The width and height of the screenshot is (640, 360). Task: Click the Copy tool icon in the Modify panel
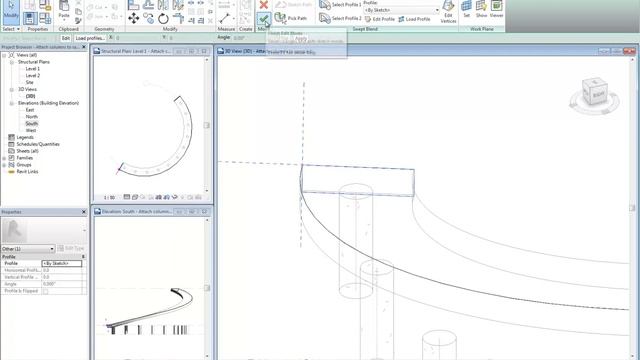tap(148, 18)
